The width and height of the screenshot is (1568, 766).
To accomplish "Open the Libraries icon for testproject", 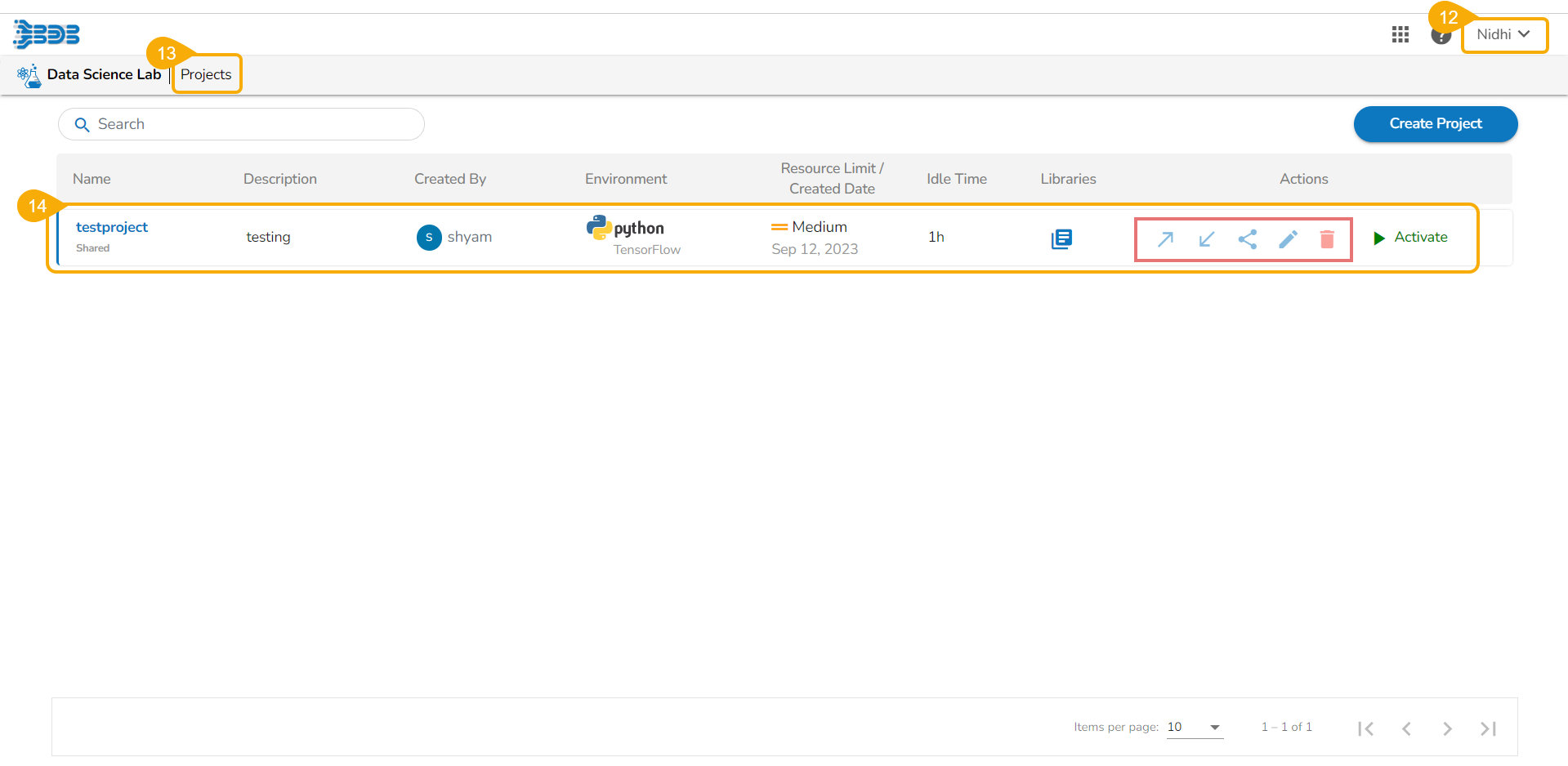I will point(1061,238).
